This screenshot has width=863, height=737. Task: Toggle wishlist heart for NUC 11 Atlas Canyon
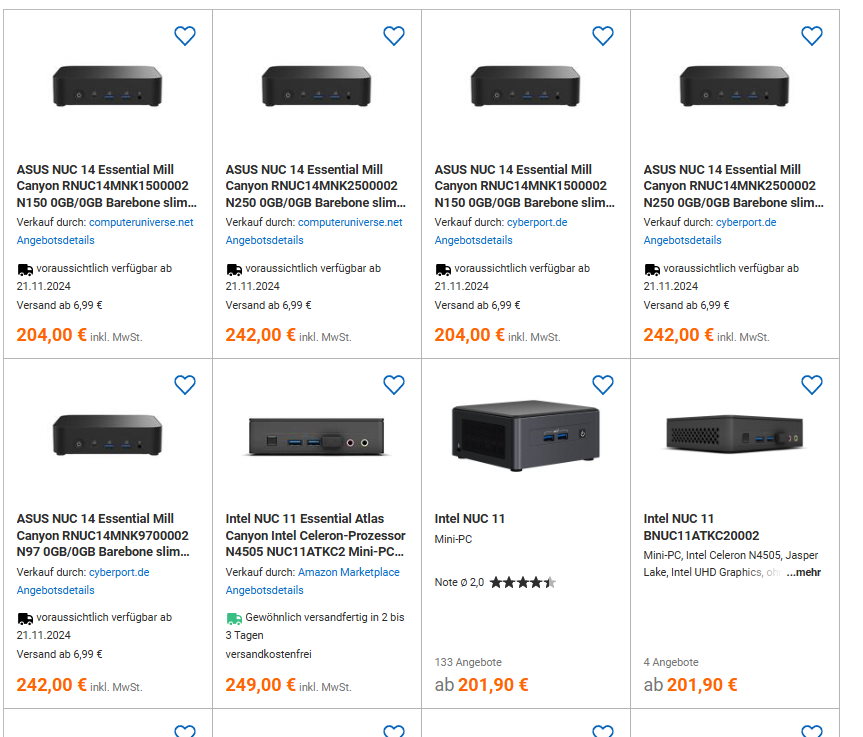pyautogui.click(x=394, y=385)
